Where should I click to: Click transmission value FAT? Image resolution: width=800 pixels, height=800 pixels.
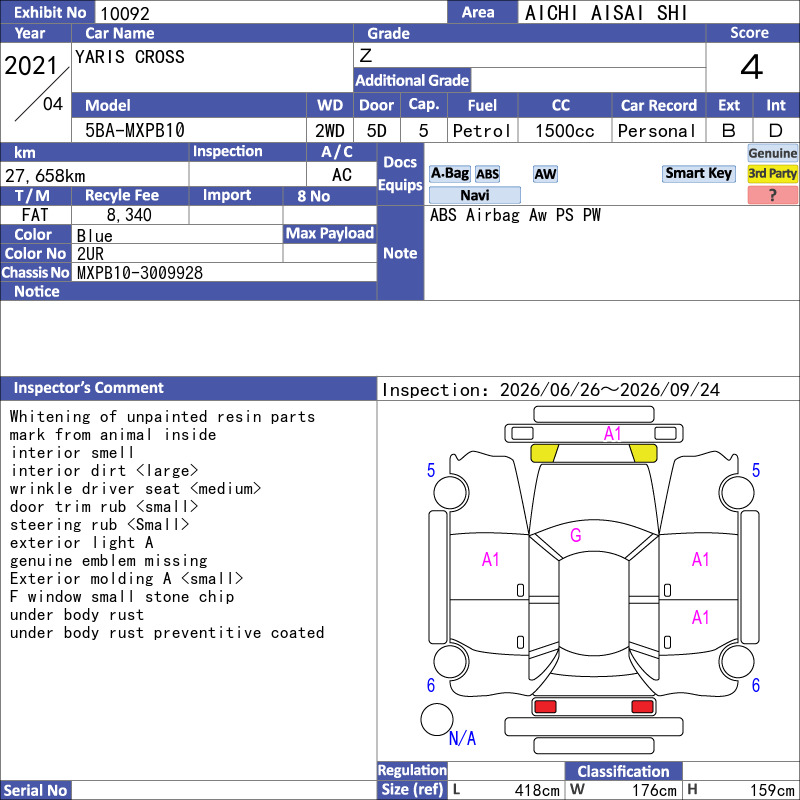coord(35,215)
